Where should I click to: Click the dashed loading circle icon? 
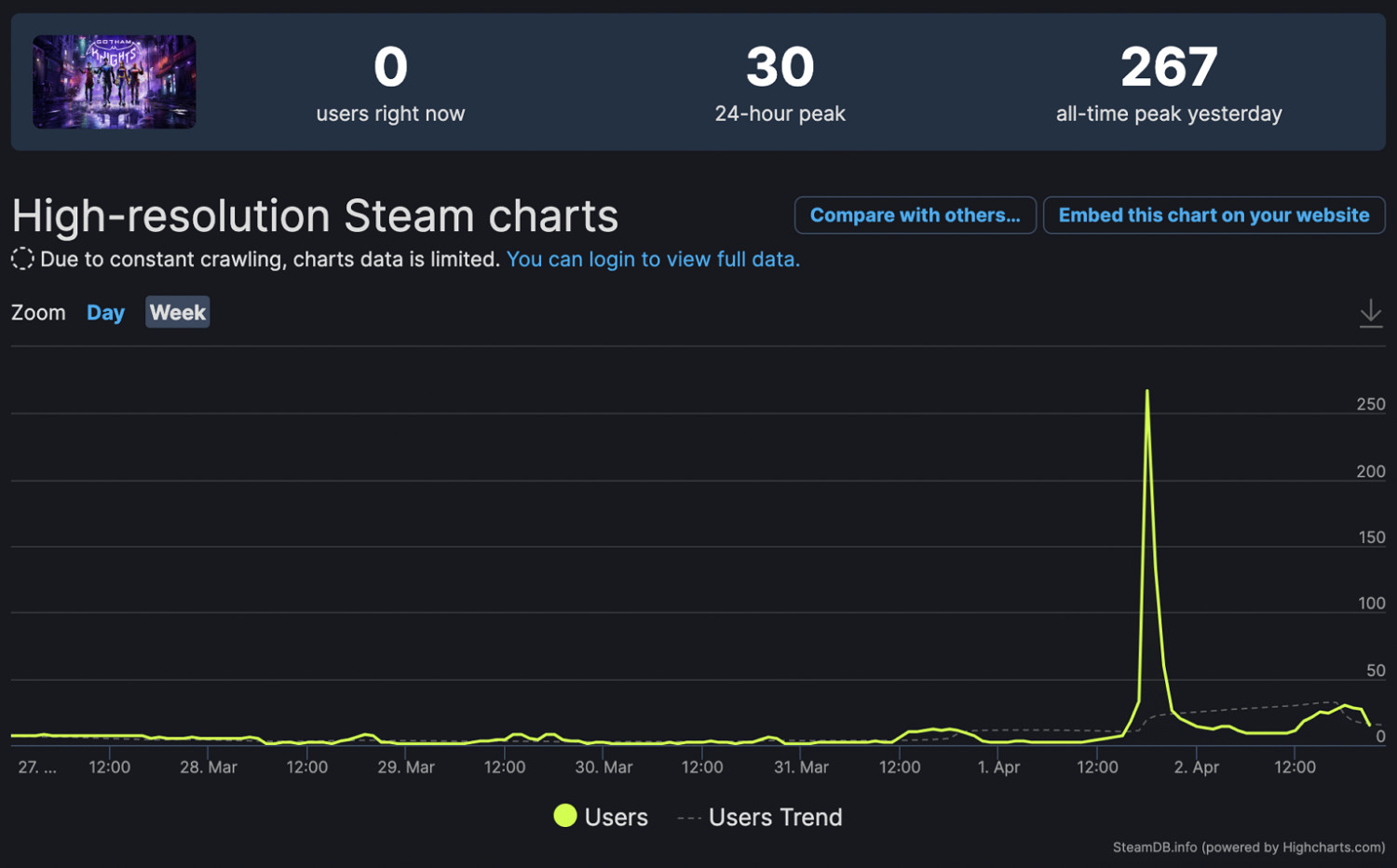22,259
